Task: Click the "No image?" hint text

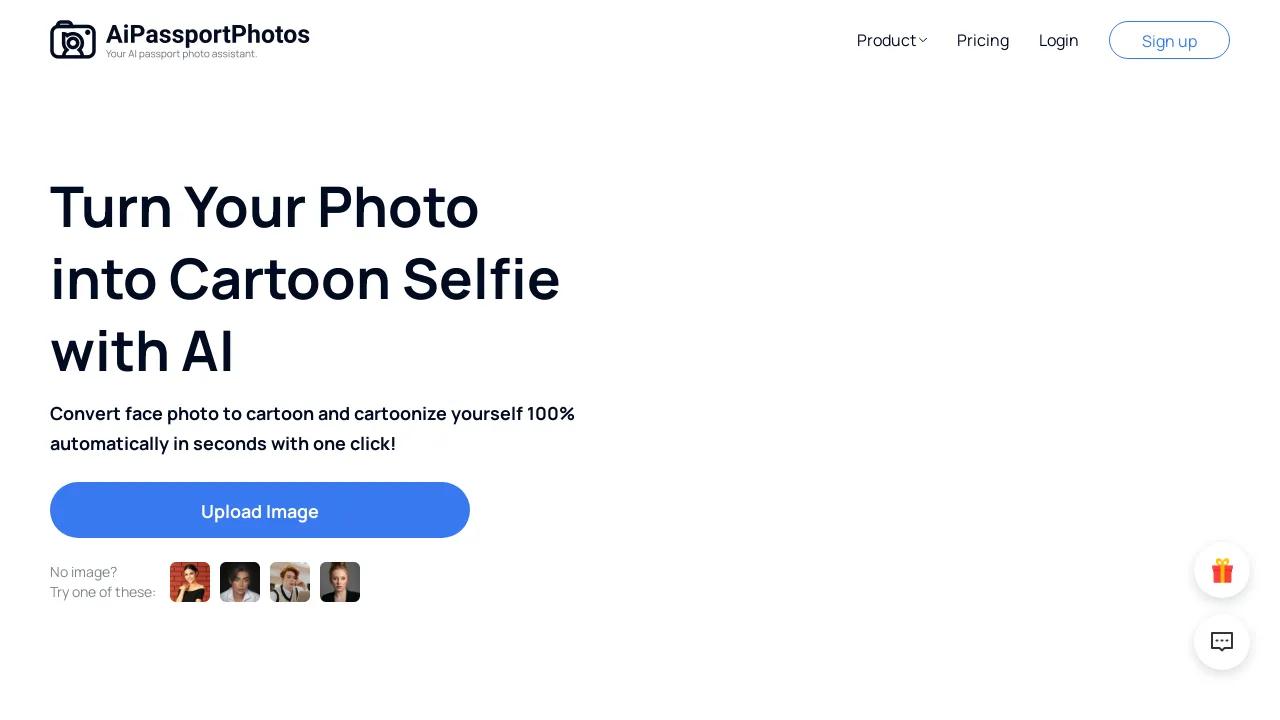Action: coord(84,572)
